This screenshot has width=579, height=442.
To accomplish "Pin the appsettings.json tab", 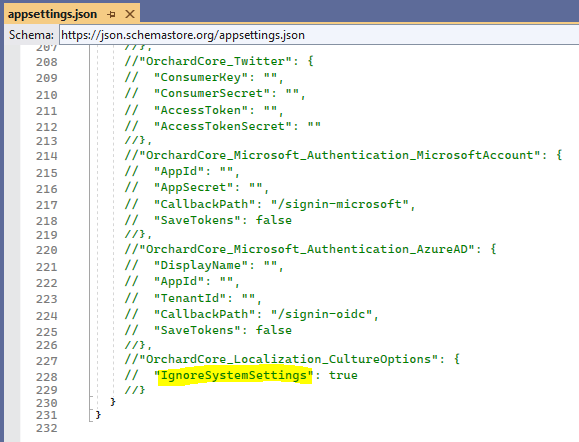I will pyautogui.click(x=111, y=14).
